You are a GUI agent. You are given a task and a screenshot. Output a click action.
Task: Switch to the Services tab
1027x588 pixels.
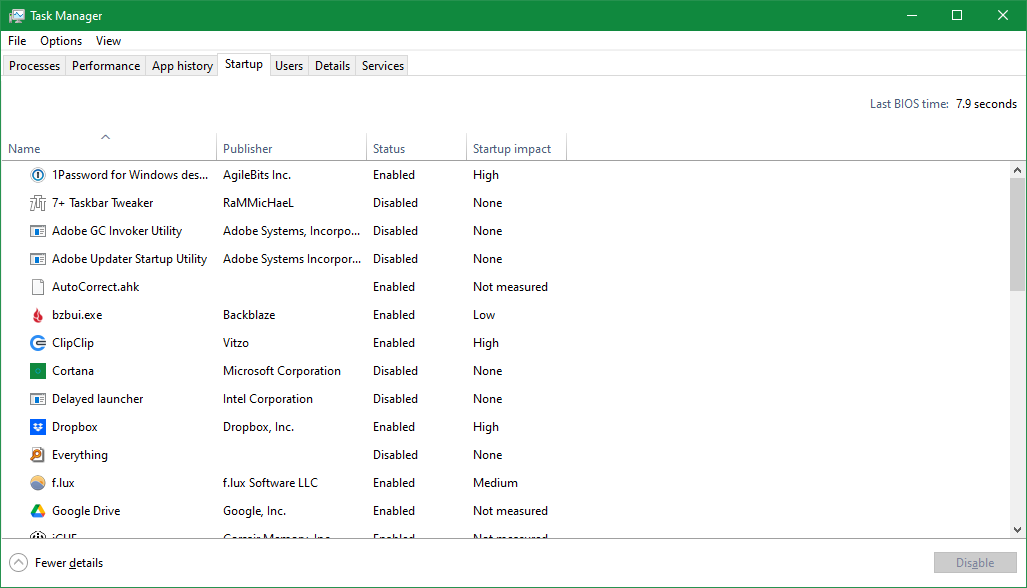(x=381, y=65)
